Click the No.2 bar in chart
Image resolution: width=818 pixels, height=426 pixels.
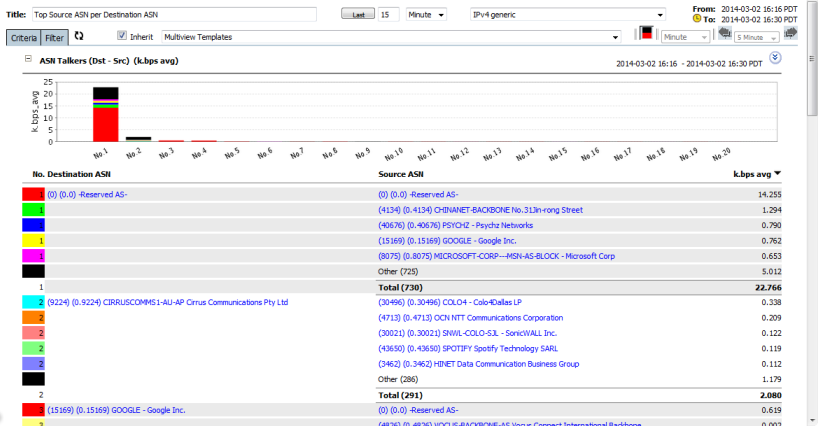pos(138,139)
